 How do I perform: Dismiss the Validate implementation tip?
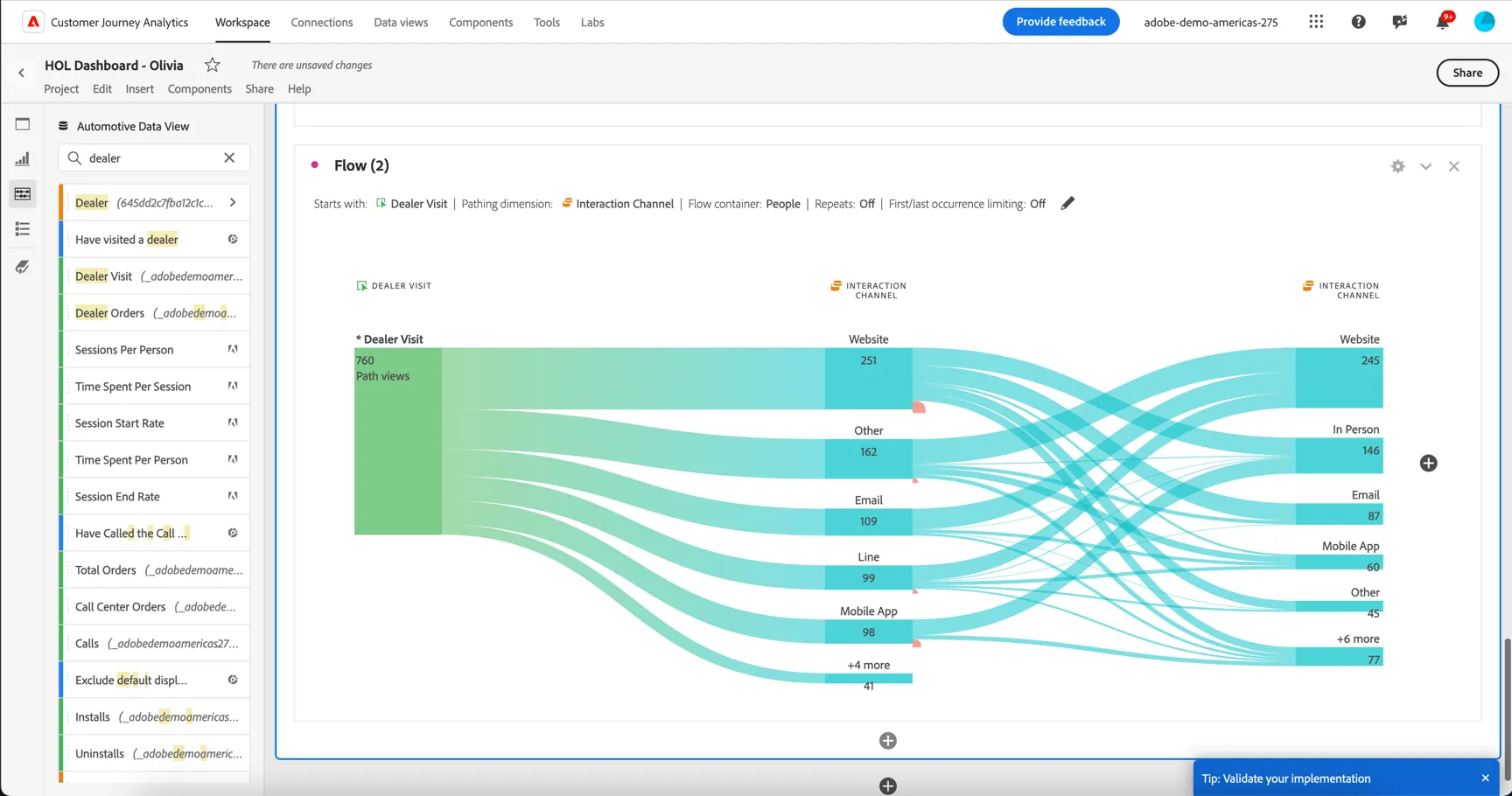click(x=1485, y=778)
